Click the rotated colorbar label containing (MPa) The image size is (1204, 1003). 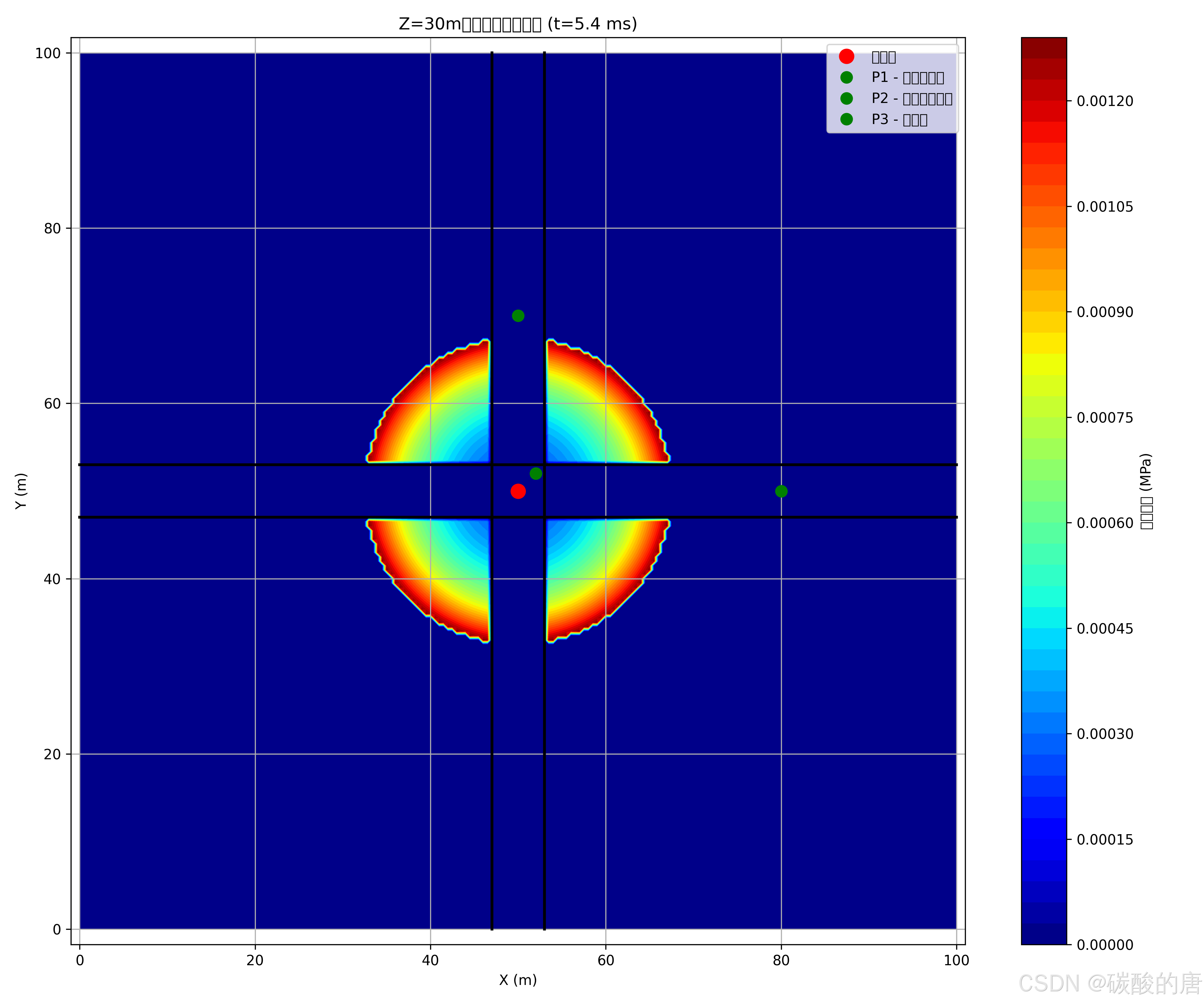(x=1146, y=491)
